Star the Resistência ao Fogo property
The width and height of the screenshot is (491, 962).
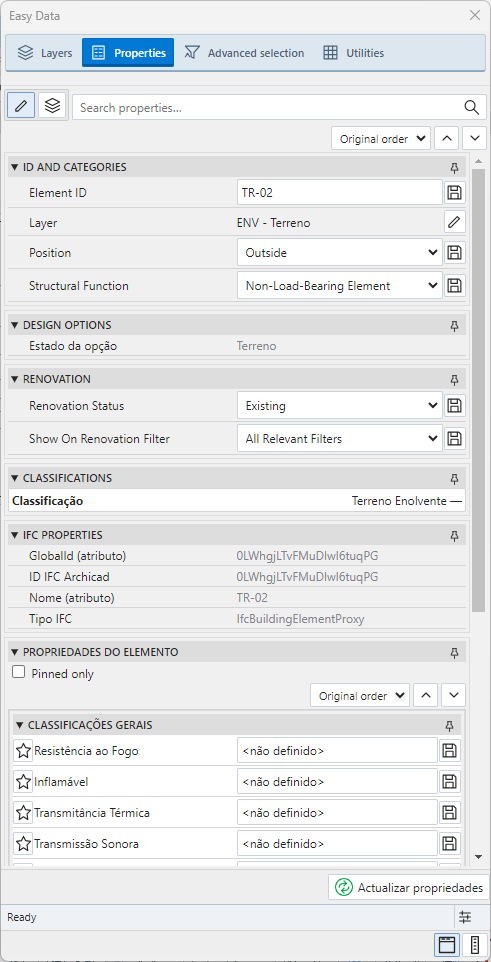(23, 750)
